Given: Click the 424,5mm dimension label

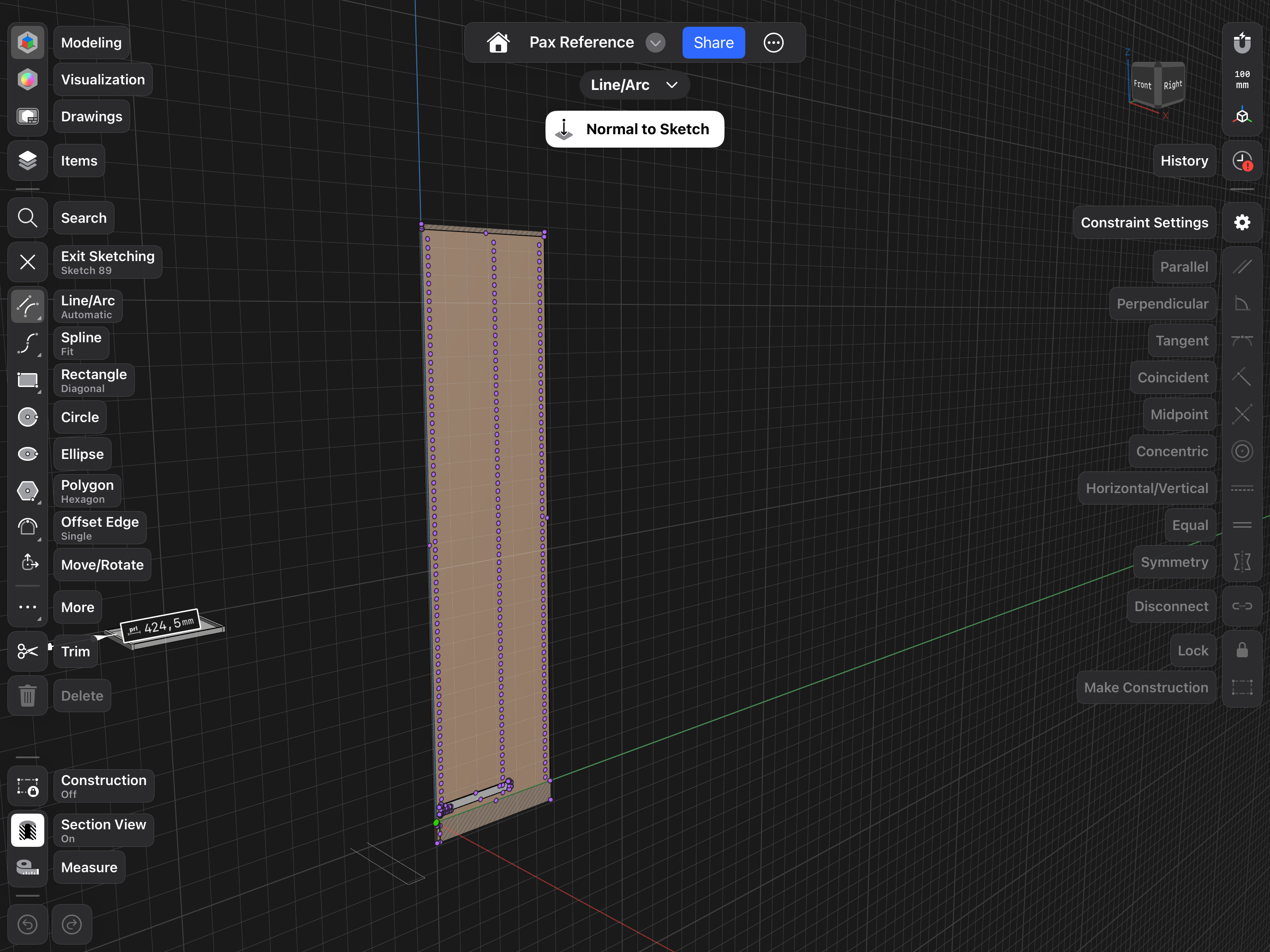Looking at the screenshot, I should click(x=160, y=625).
